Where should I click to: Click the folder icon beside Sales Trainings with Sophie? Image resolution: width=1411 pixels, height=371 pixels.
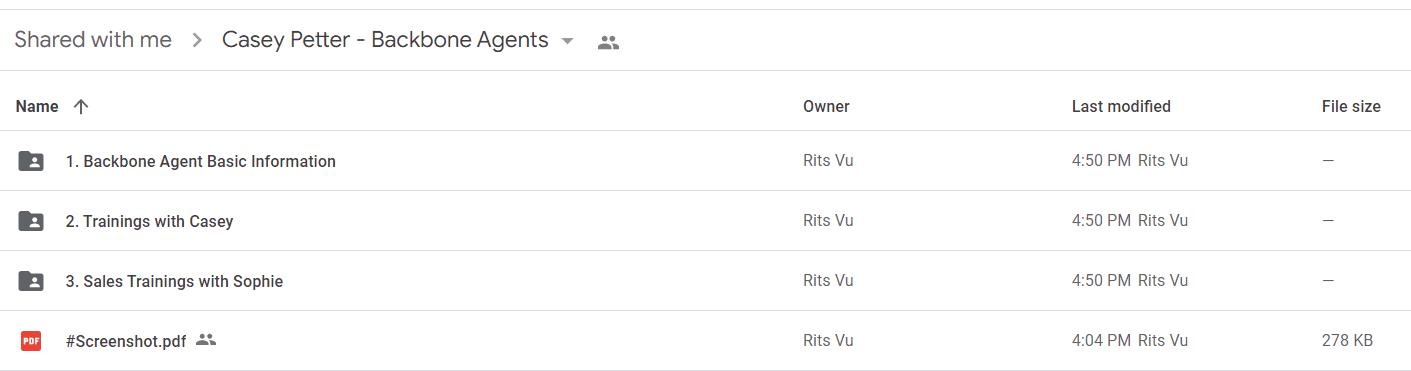[31, 281]
